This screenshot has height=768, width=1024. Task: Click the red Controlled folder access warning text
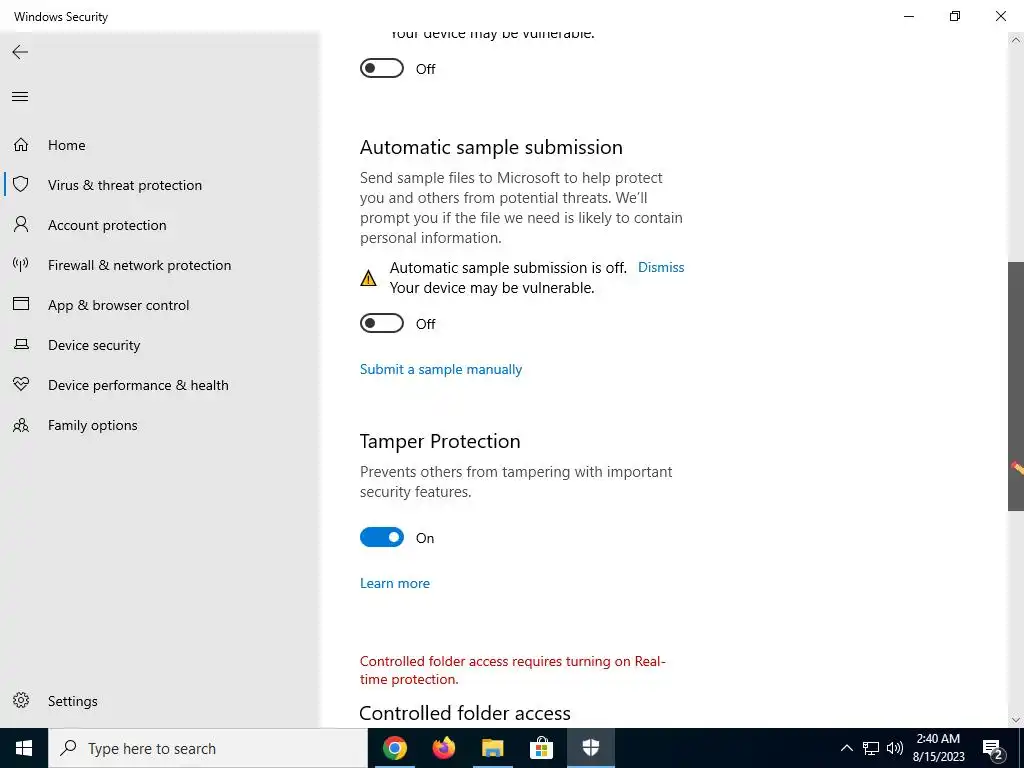(513, 670)
